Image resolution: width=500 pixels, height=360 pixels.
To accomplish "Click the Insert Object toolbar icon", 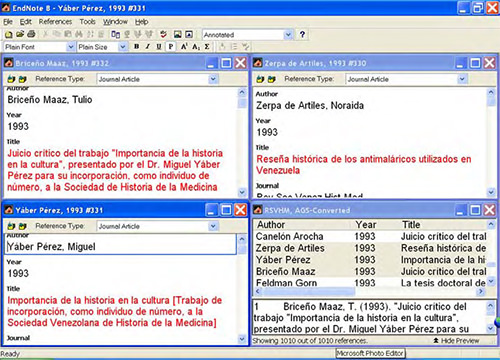I will click(189, 34).
